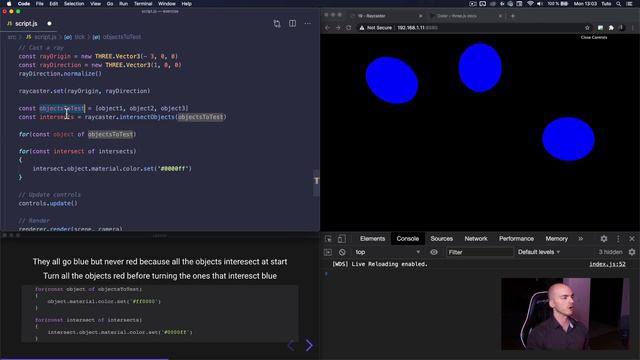Open the browser extensions puzzle icon

(611, 28)
